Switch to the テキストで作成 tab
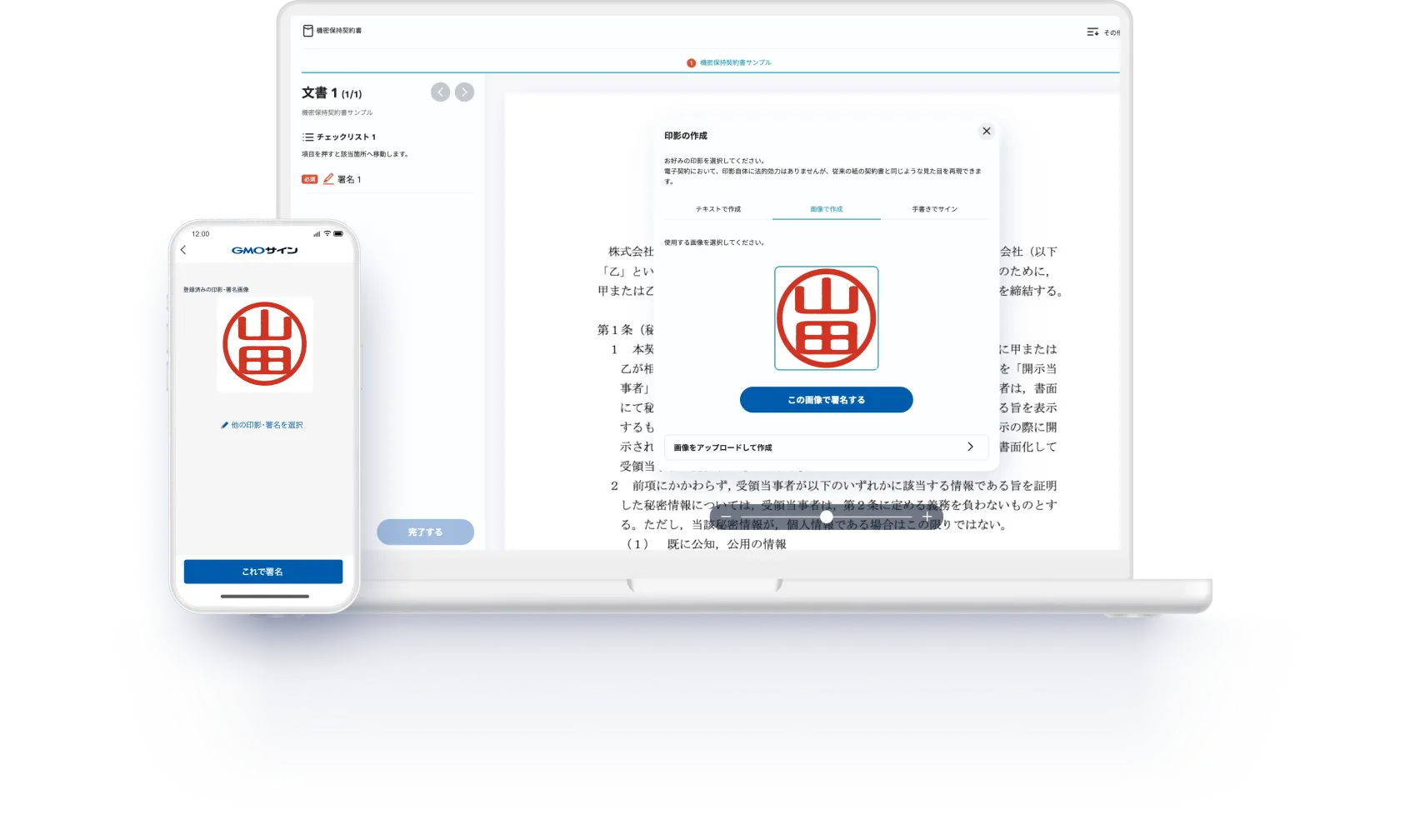This screenshot has height=840, width=1410. click(x=720, y=209)
